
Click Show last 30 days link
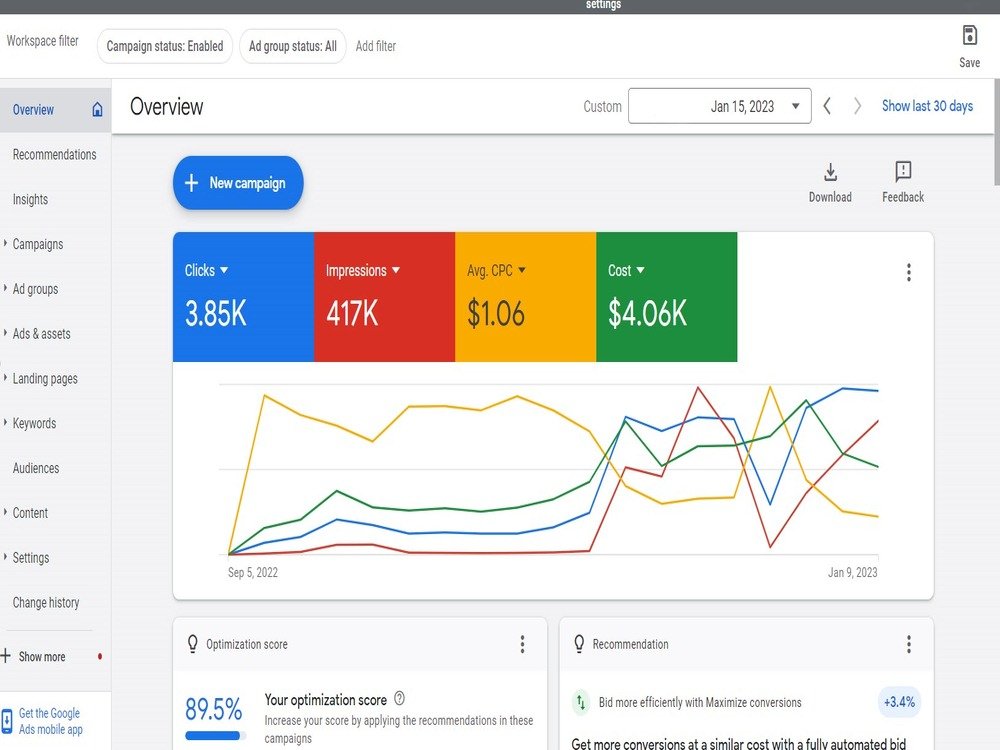coord(927,106)
